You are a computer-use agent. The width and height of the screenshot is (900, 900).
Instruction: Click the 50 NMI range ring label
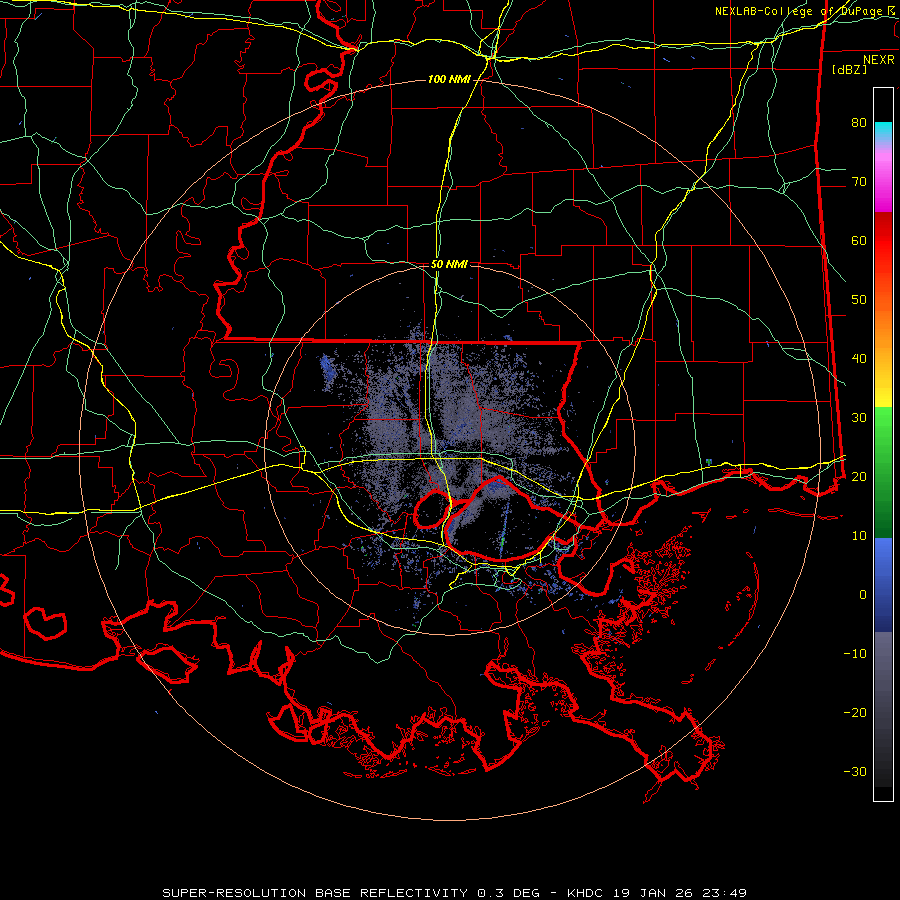449,265
